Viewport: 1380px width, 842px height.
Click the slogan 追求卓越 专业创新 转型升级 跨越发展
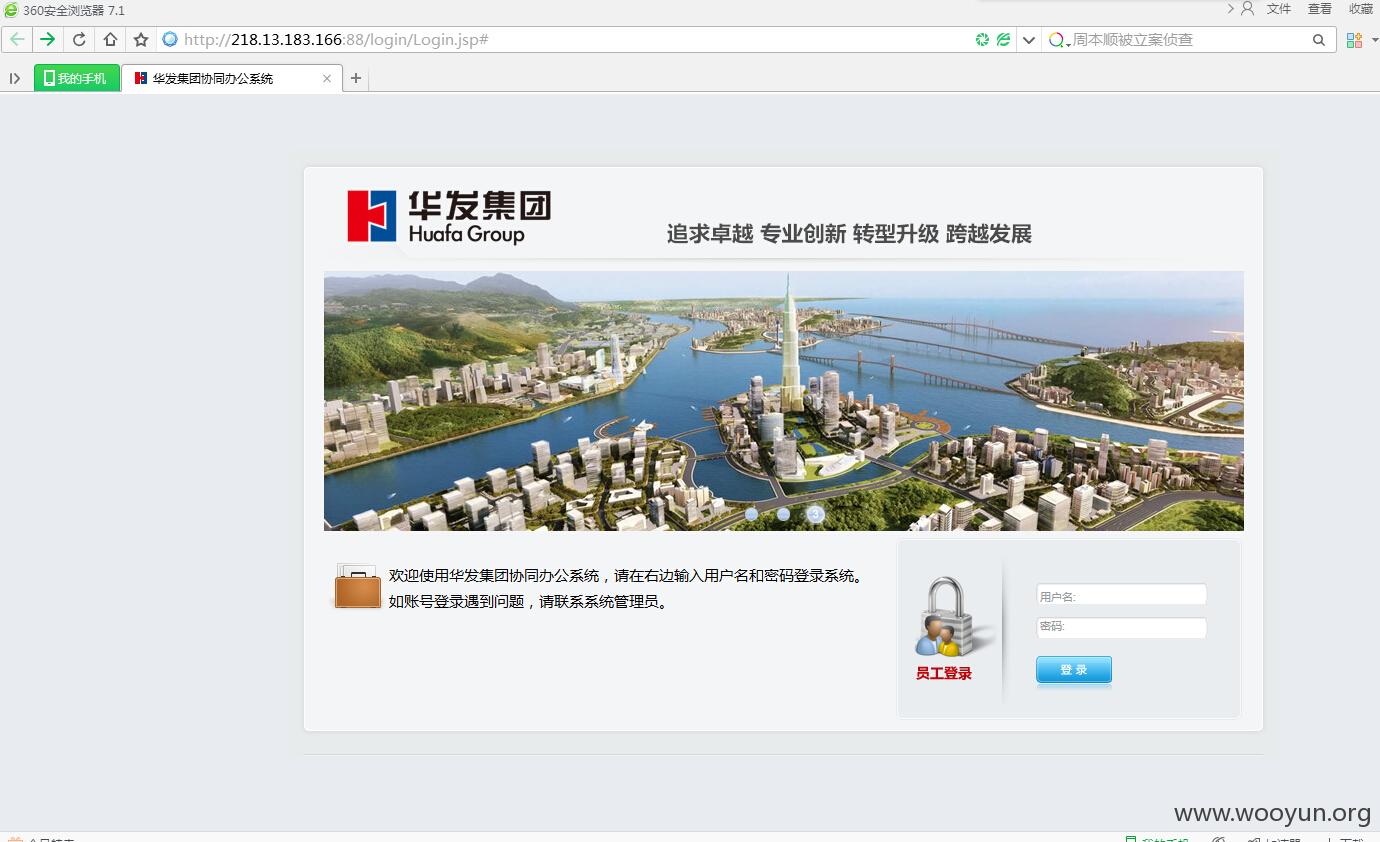click(849, 234)
